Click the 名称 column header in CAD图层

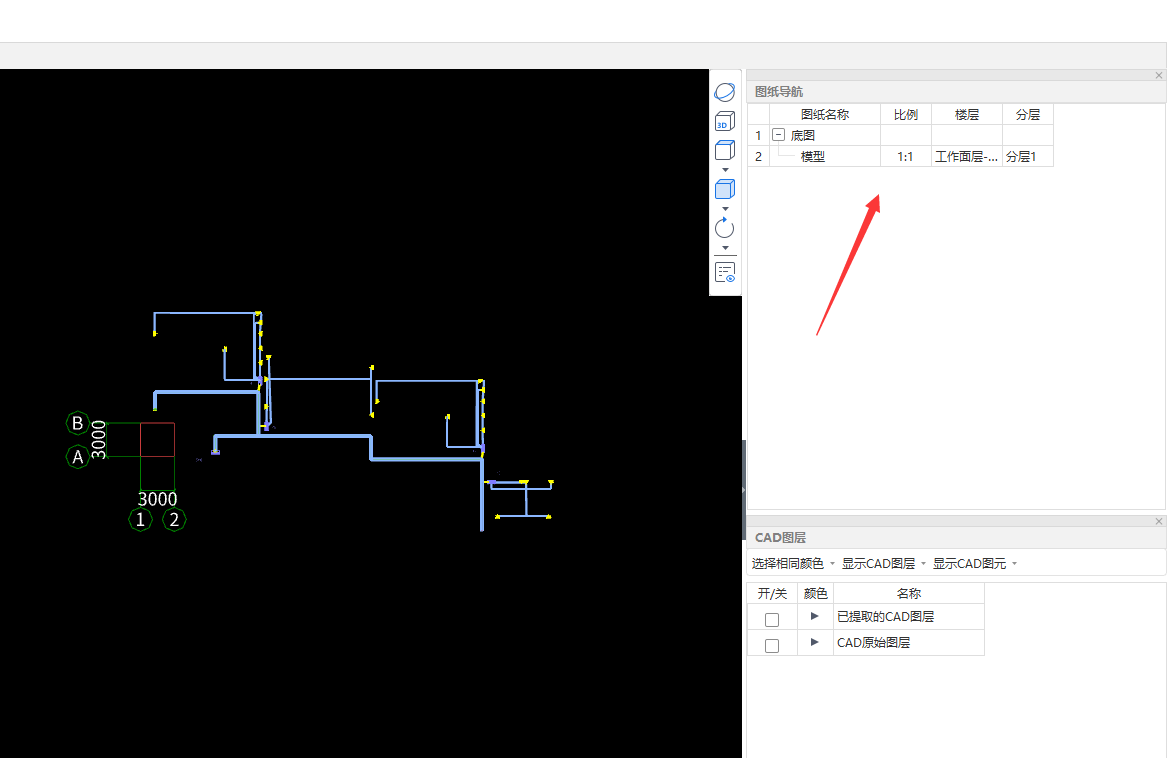point(909,593)
